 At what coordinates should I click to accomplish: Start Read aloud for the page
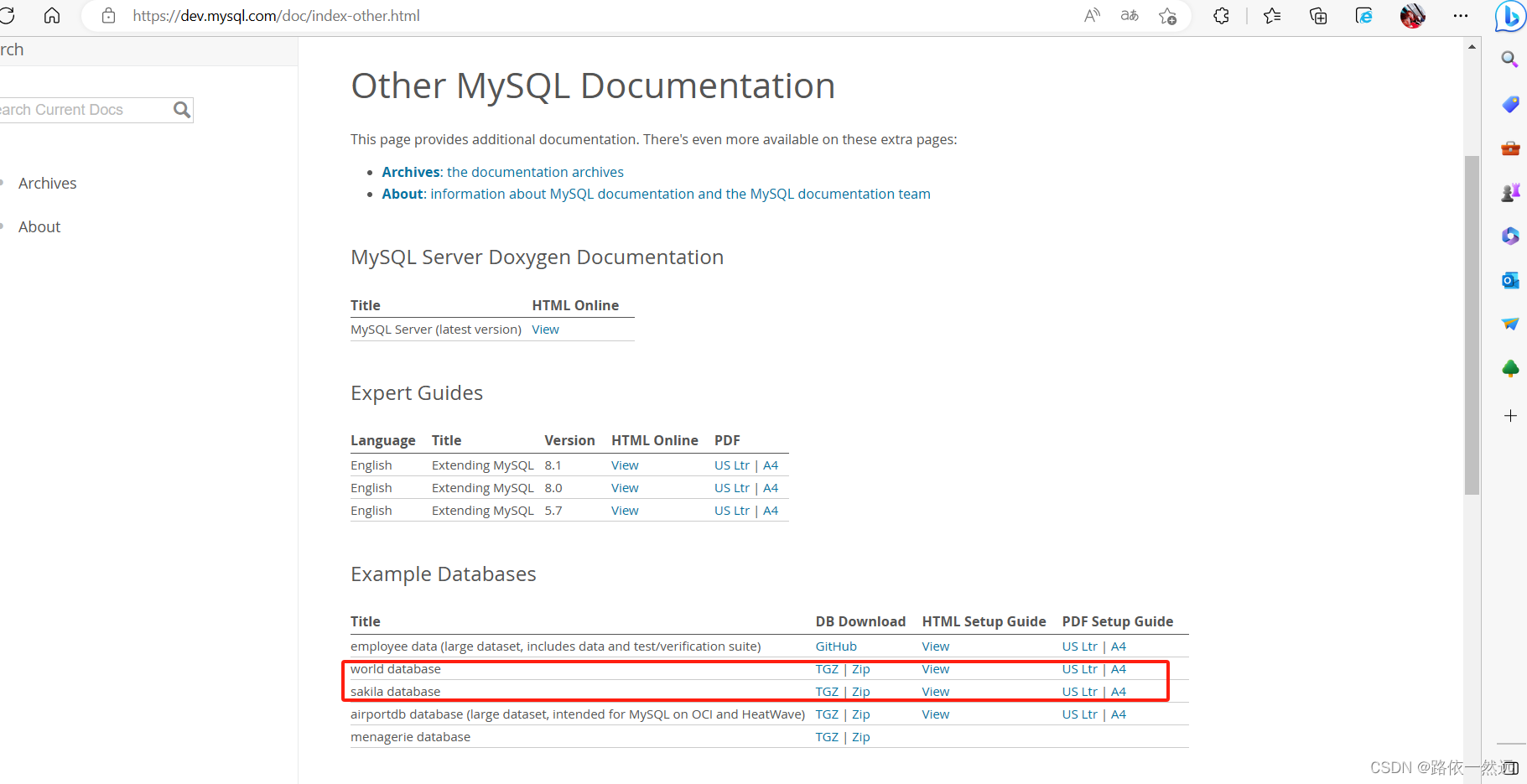(x=1092, y=15)
